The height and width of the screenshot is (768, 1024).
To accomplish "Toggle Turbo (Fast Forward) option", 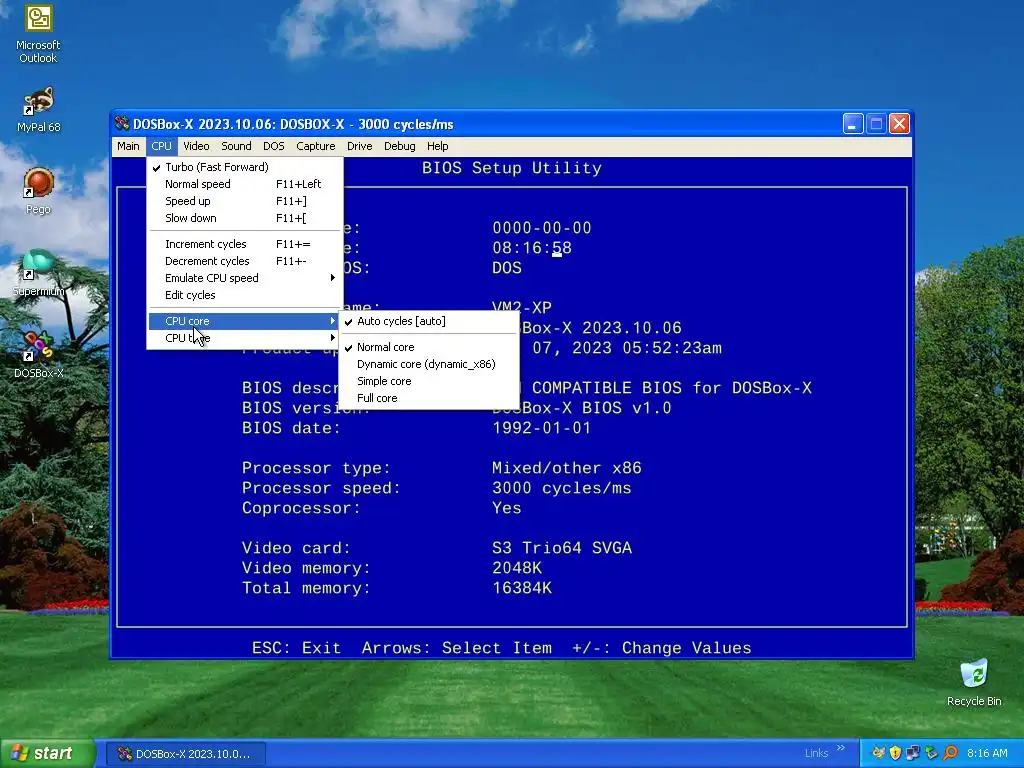I will 245,167.
